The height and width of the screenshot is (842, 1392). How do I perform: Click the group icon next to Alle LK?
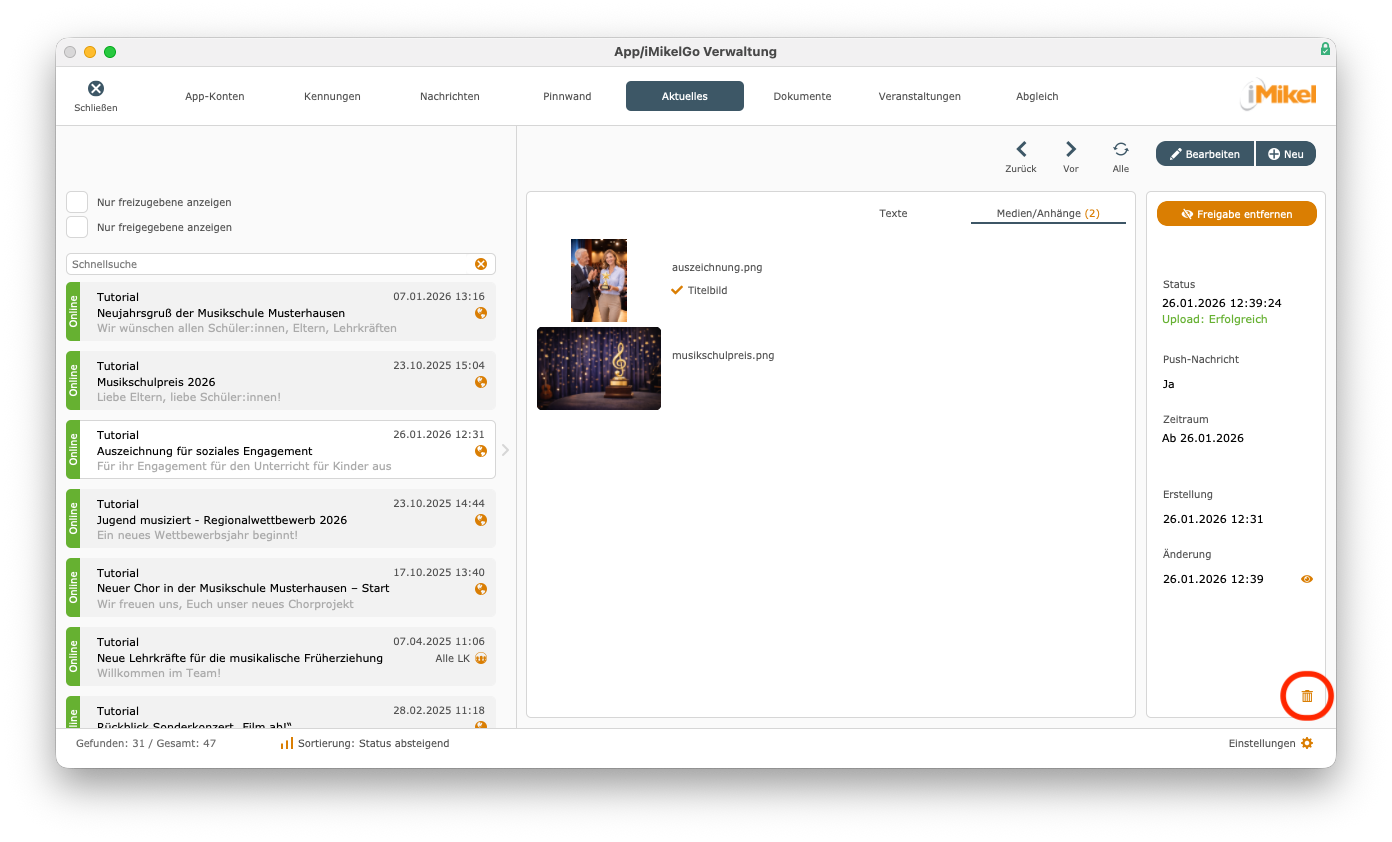coord(481,658)
